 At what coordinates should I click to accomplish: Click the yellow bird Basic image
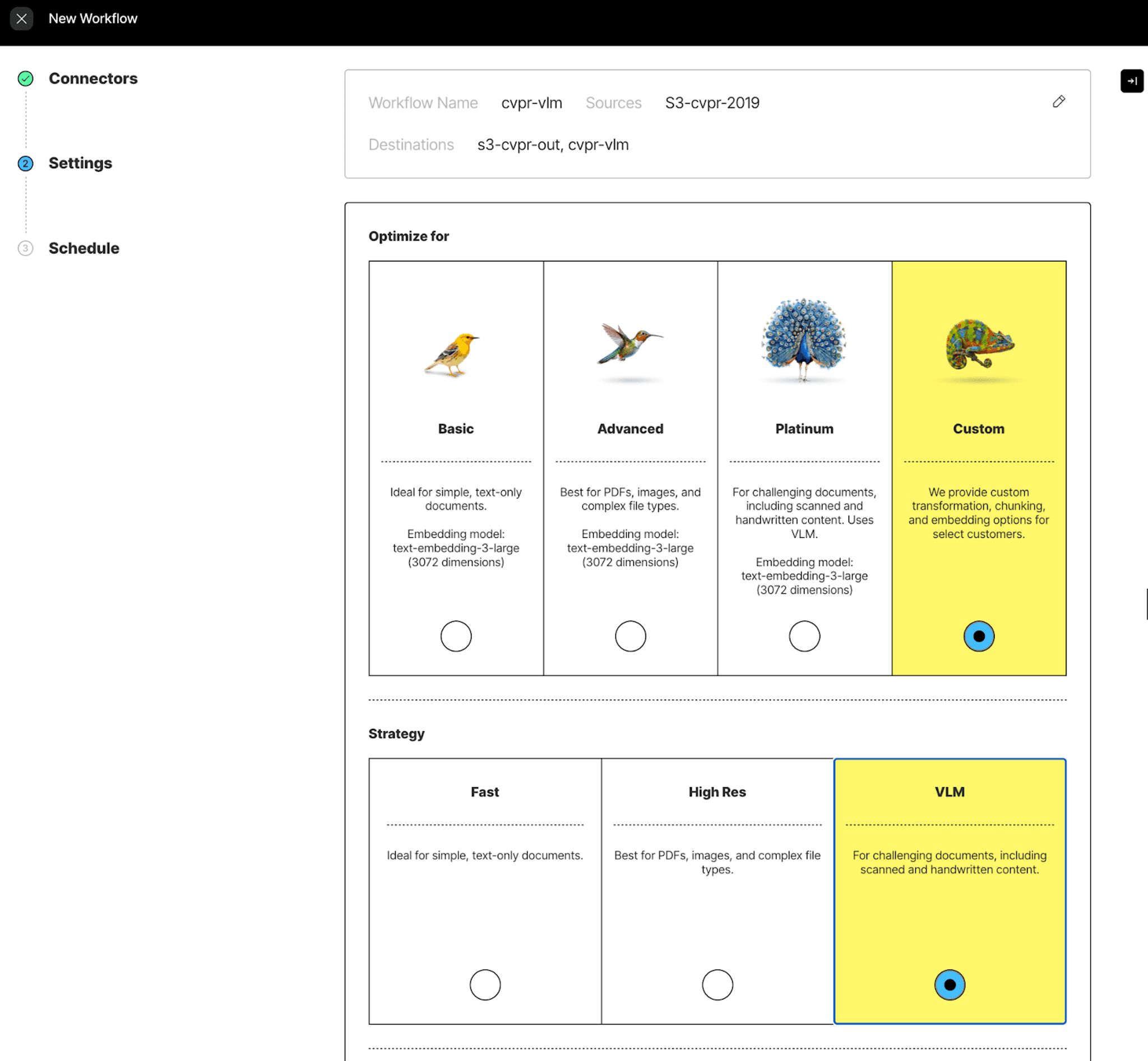pos(452,355)
